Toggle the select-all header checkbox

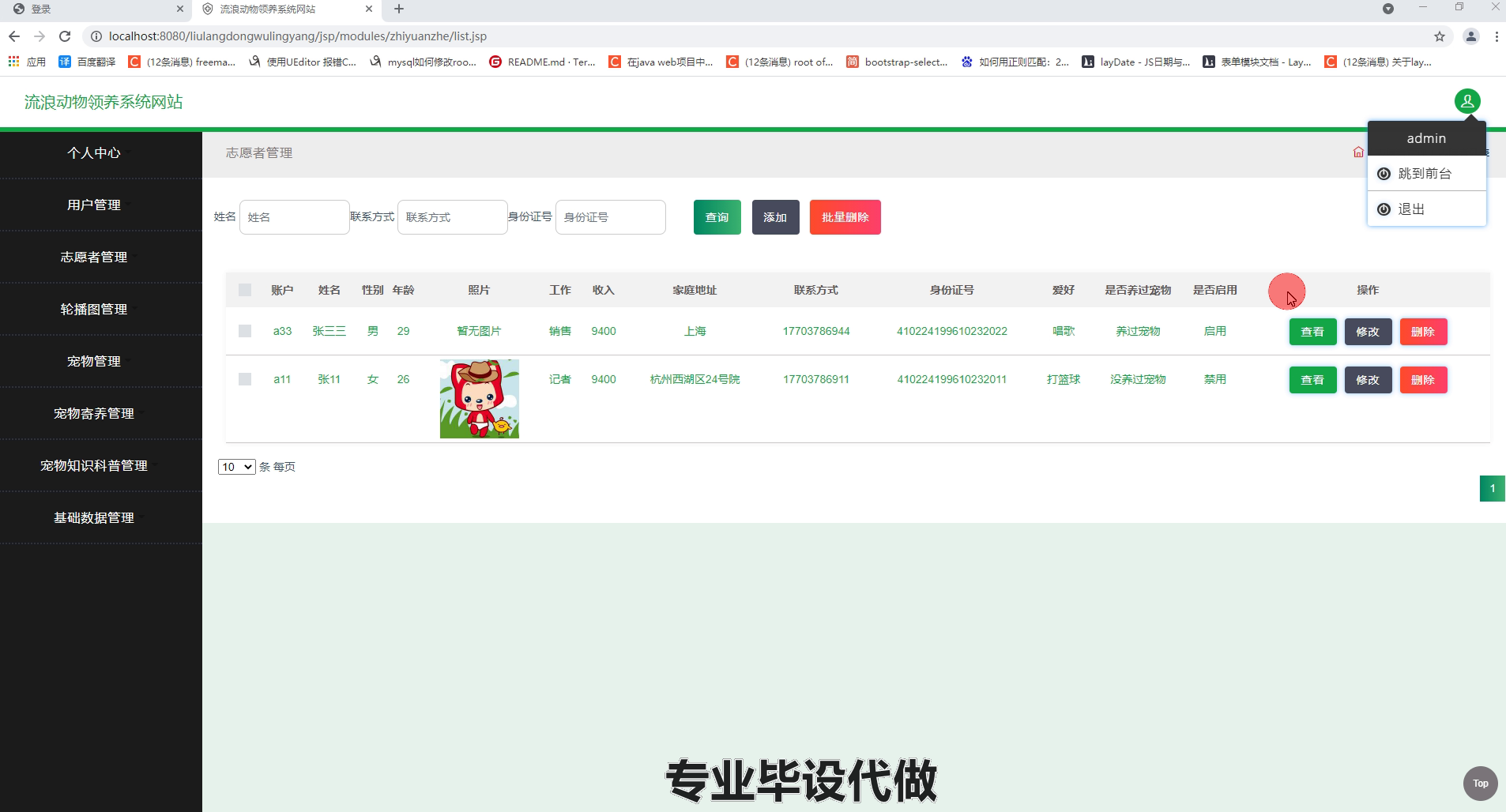(245, 290)
